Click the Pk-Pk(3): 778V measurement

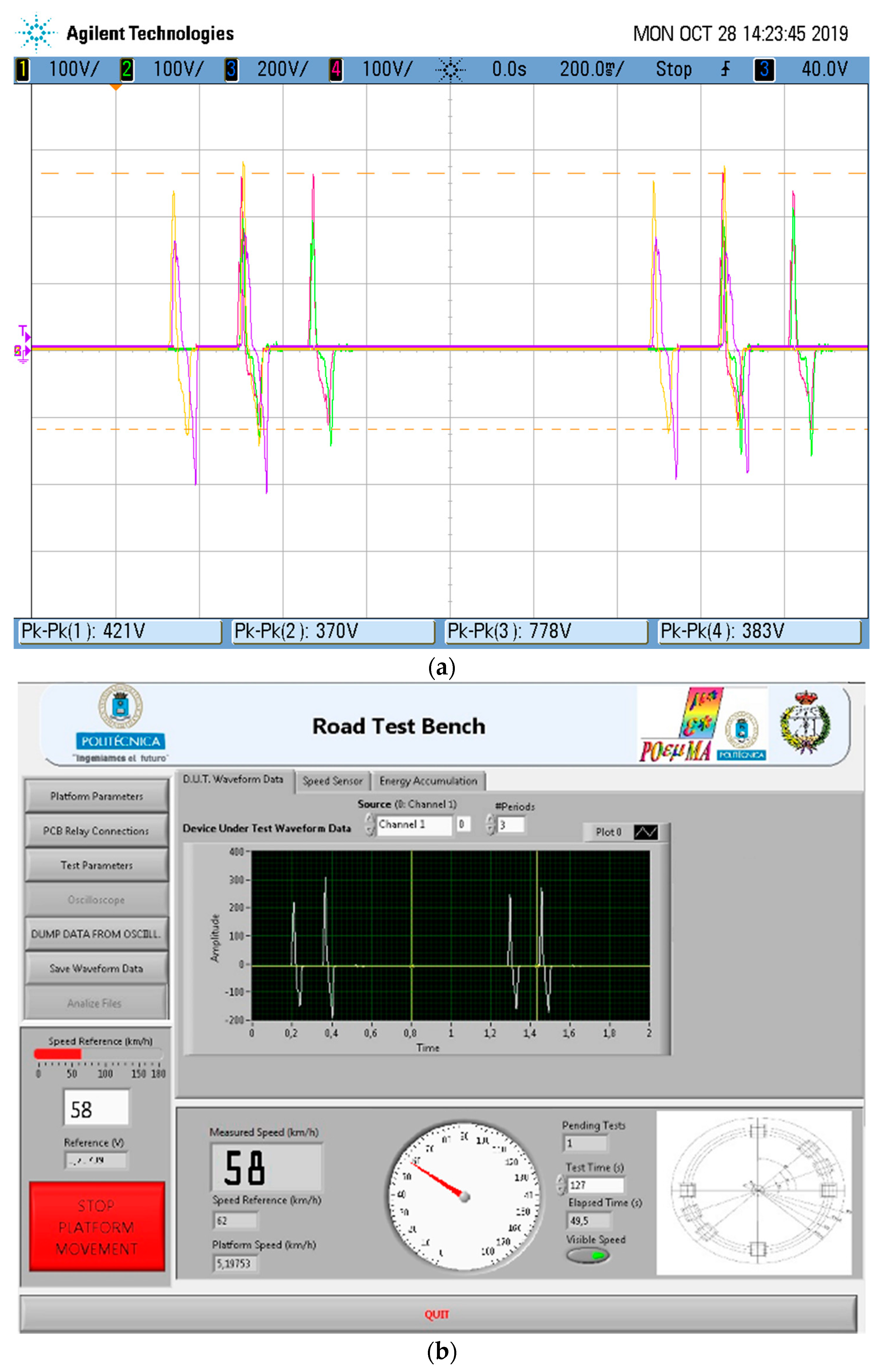click(x=546, y=631)
